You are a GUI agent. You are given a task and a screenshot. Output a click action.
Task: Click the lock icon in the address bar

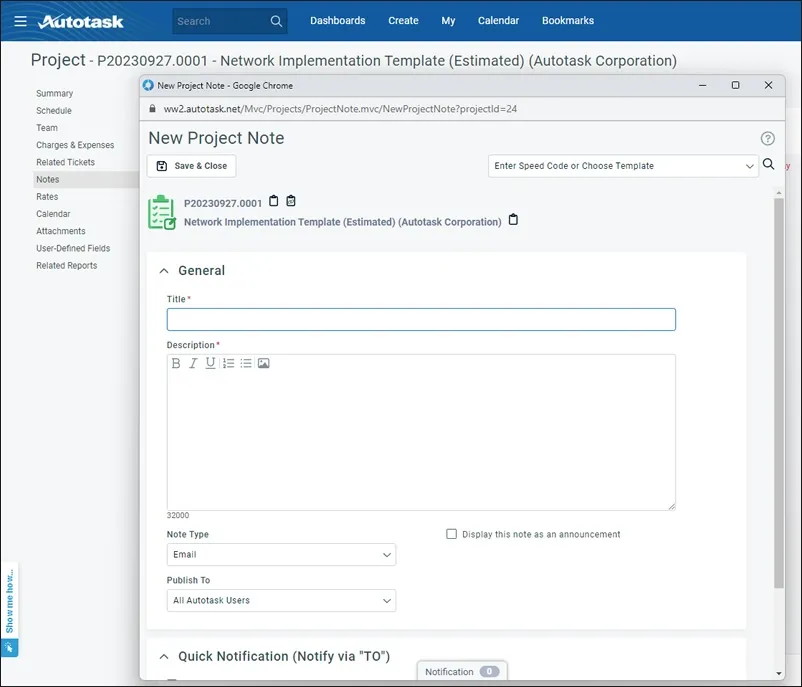152,108
